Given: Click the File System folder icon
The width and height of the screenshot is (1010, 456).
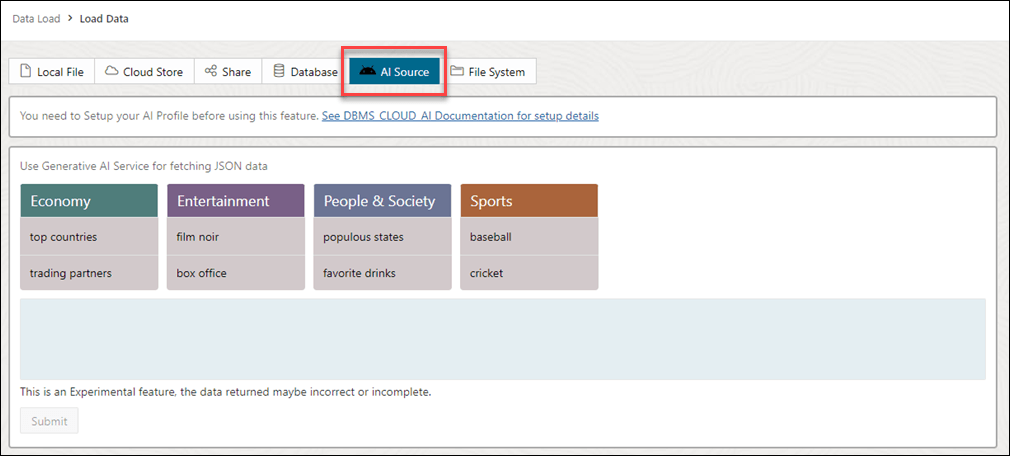Looking at the screenshot, I should coord(457,72).
